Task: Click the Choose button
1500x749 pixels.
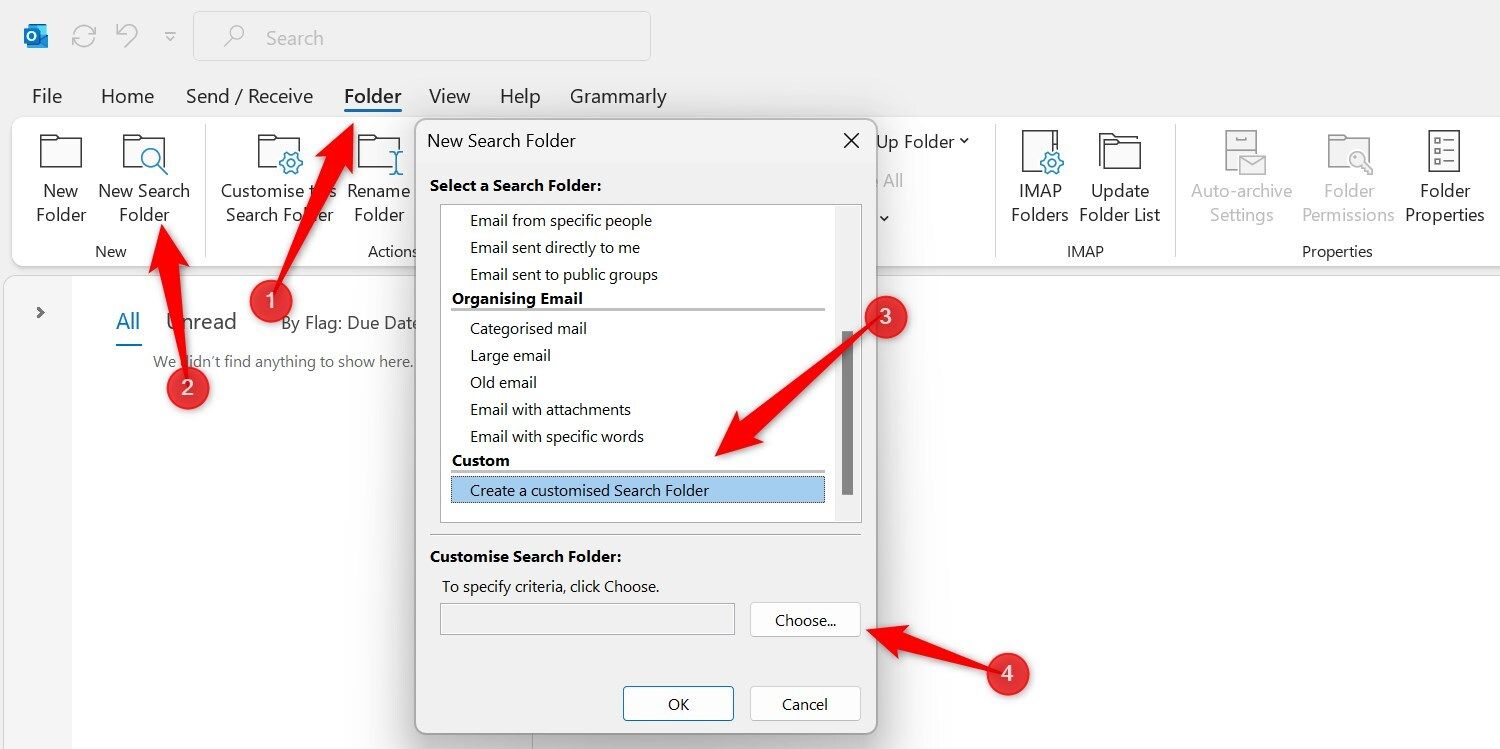Action: pyautogui.click(x=804, y=619)
